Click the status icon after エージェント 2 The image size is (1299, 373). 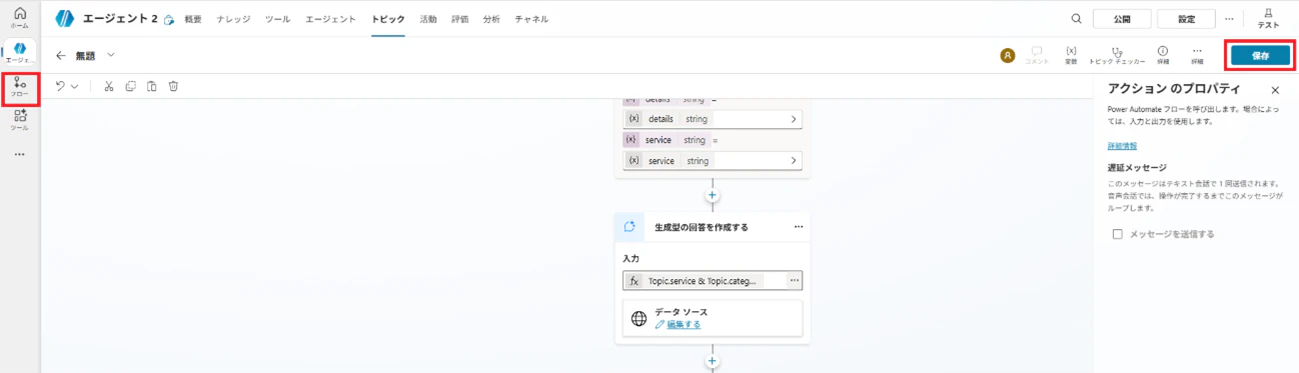pyautogui.click(x=169, y=19)
